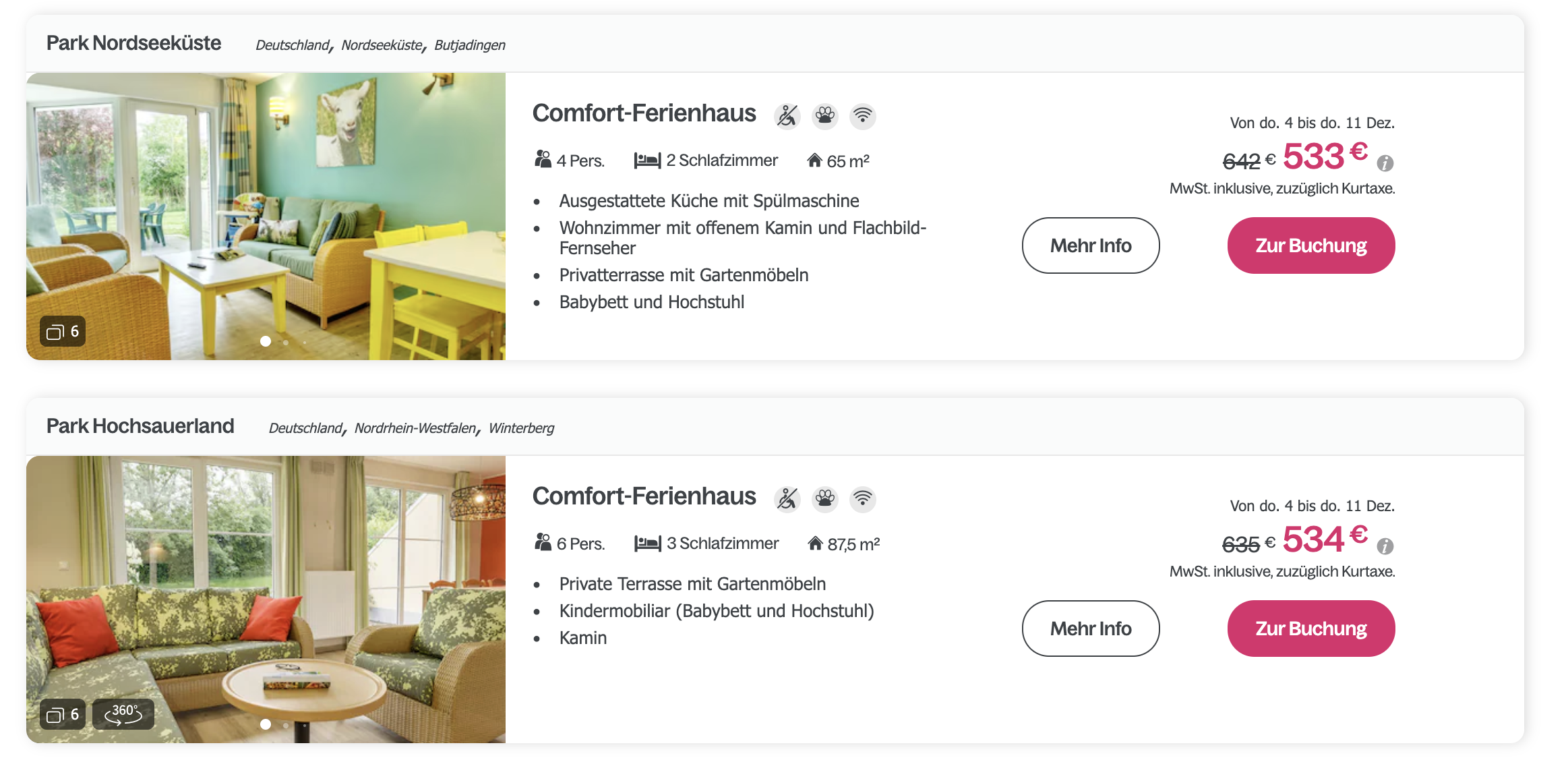This screenshot has width=1568, height=758.
Task: Open the 360° view for Park Hochsauerland
Action: (x=123, y=714)
